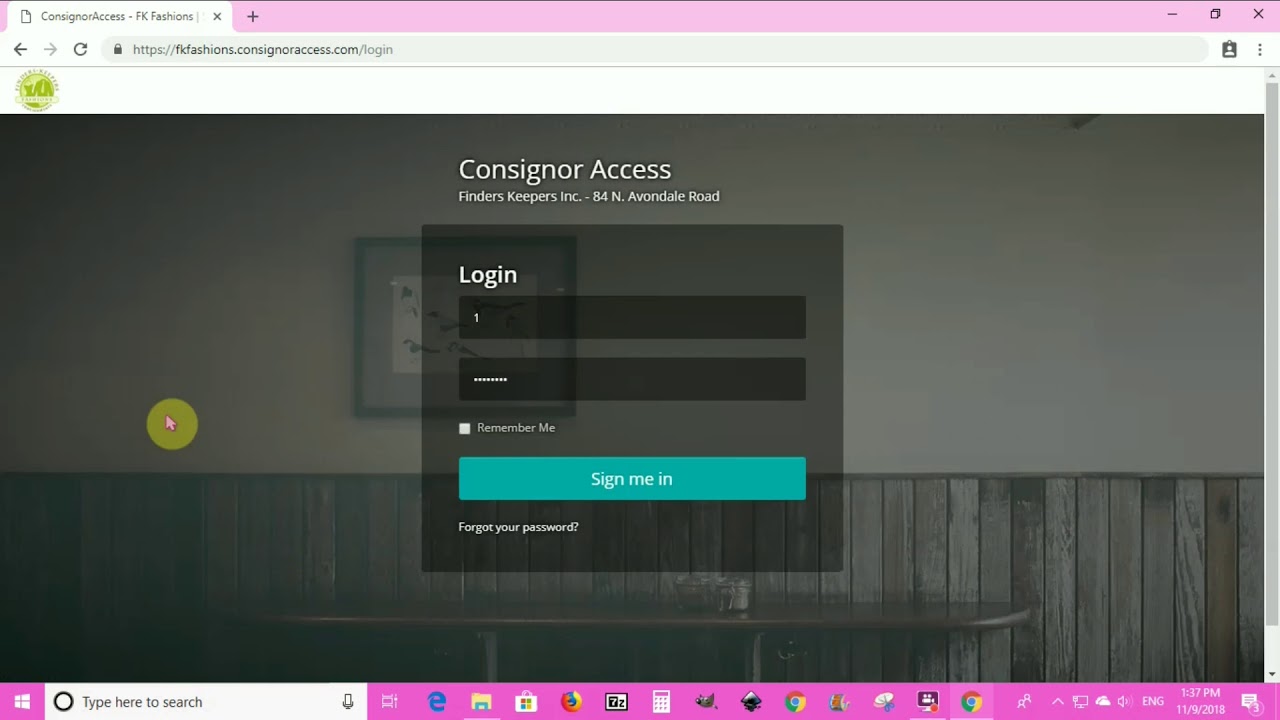The width and height of the screenshot is (1280, 720).
Task: Click the Consignor Access heading
Action: pos(565,169)
